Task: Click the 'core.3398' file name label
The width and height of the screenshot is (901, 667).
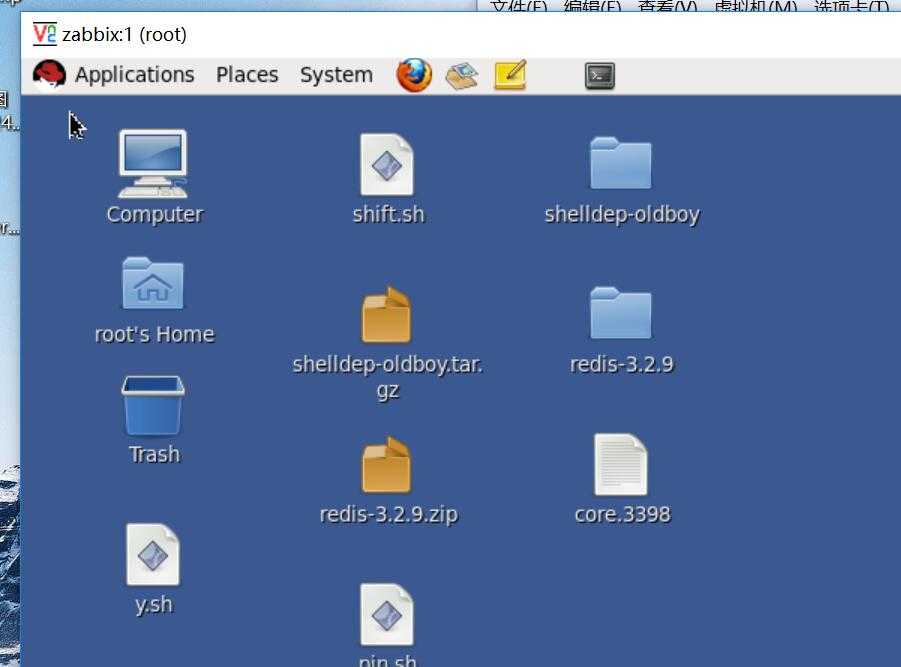Action: 622,514
